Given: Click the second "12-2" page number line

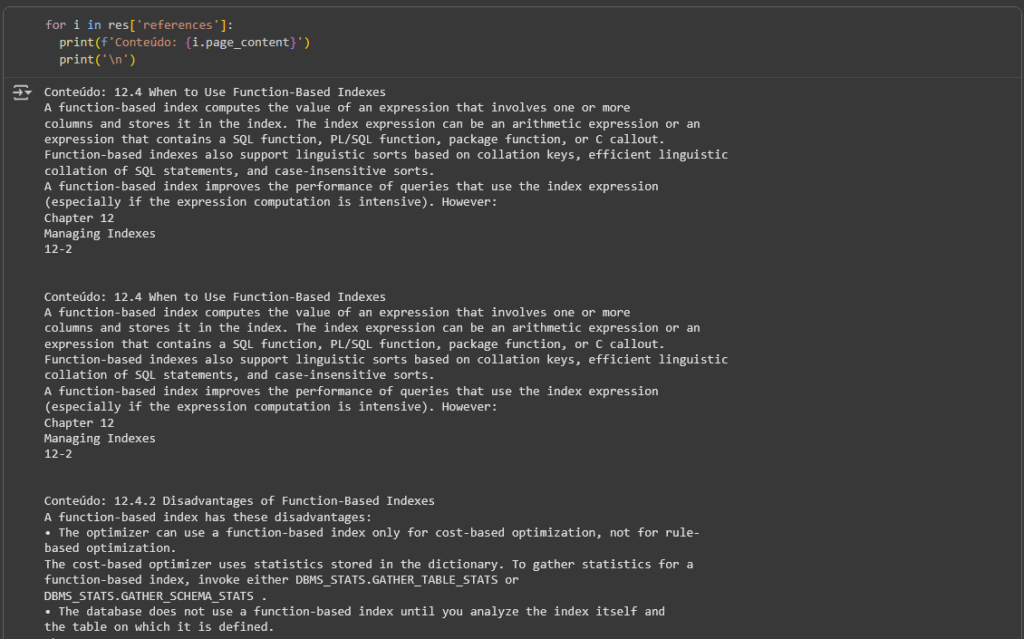Looking at the screenshot, I should (58, 454).
